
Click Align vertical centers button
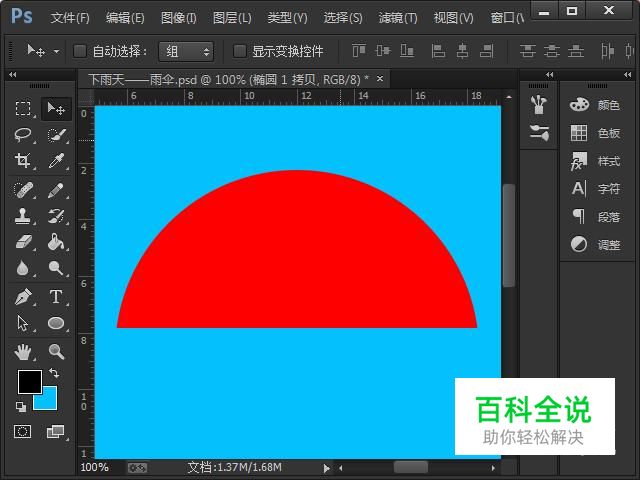point(383,51)
